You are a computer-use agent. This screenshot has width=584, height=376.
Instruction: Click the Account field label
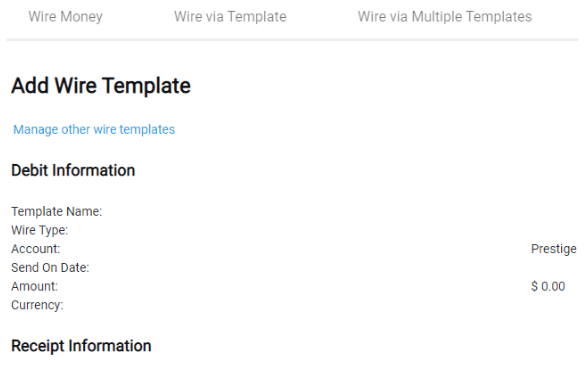[x=35, y=249]
